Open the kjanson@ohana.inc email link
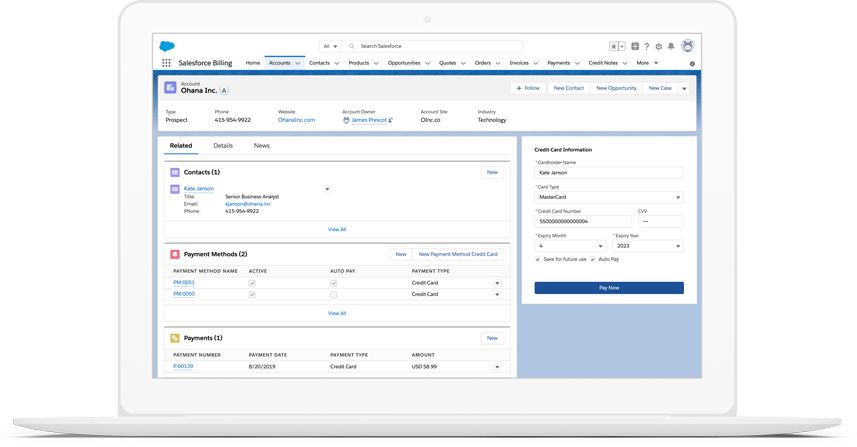 (x=248, y=204)
